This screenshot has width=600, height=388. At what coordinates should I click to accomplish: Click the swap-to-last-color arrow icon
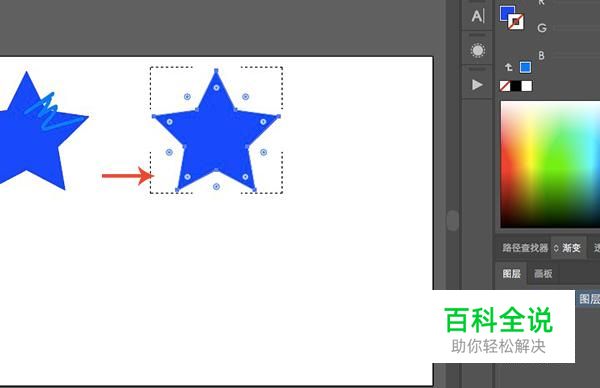508,67
